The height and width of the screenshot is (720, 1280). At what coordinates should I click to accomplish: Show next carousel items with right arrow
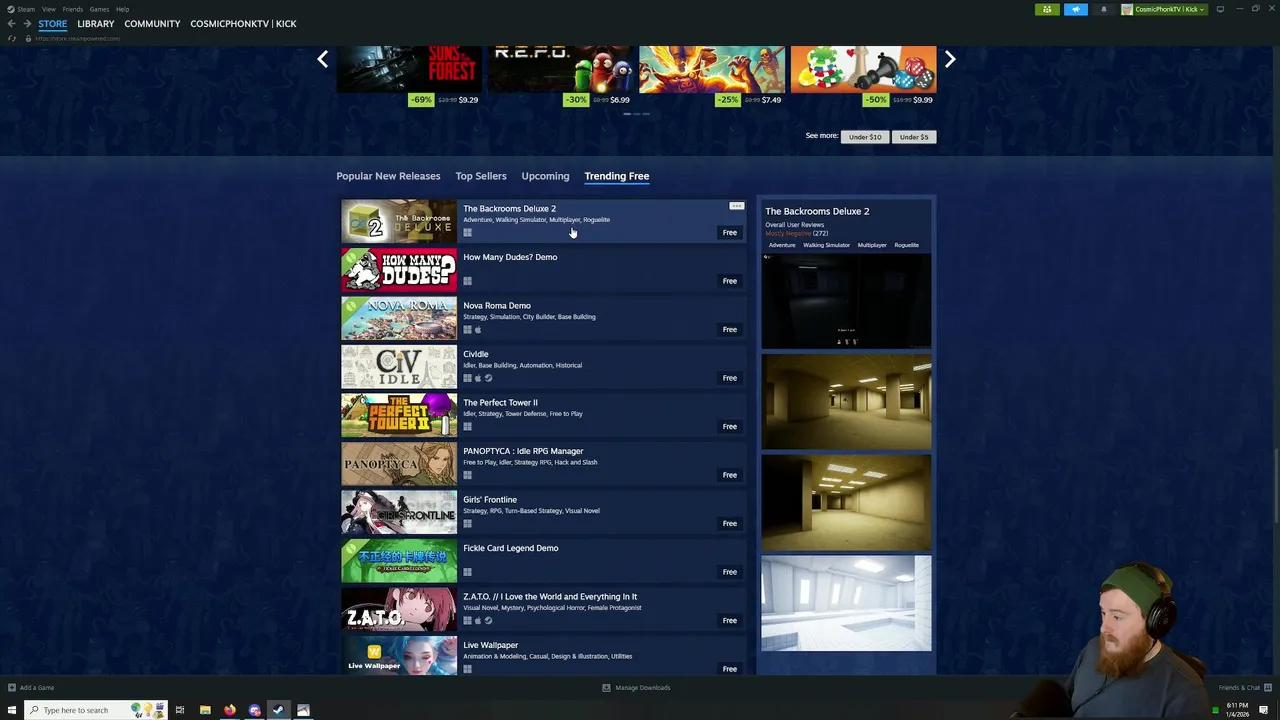pyautogui.click(x=950, y=59)
